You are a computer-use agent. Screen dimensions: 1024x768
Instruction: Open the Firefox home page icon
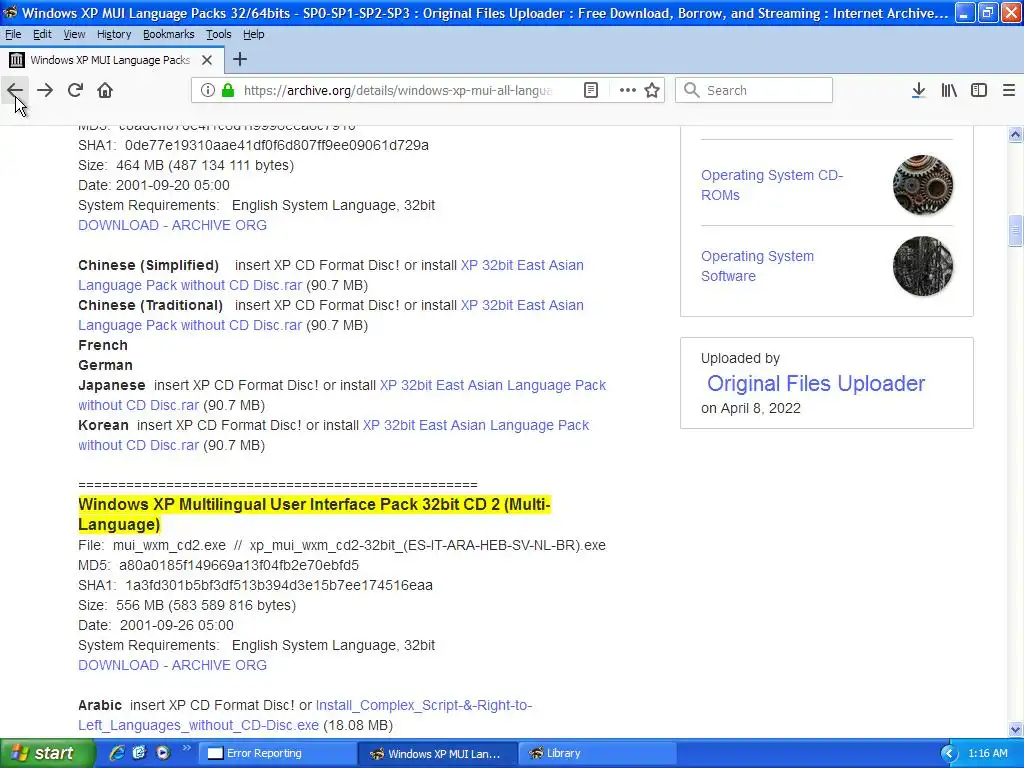coord(105,90)
